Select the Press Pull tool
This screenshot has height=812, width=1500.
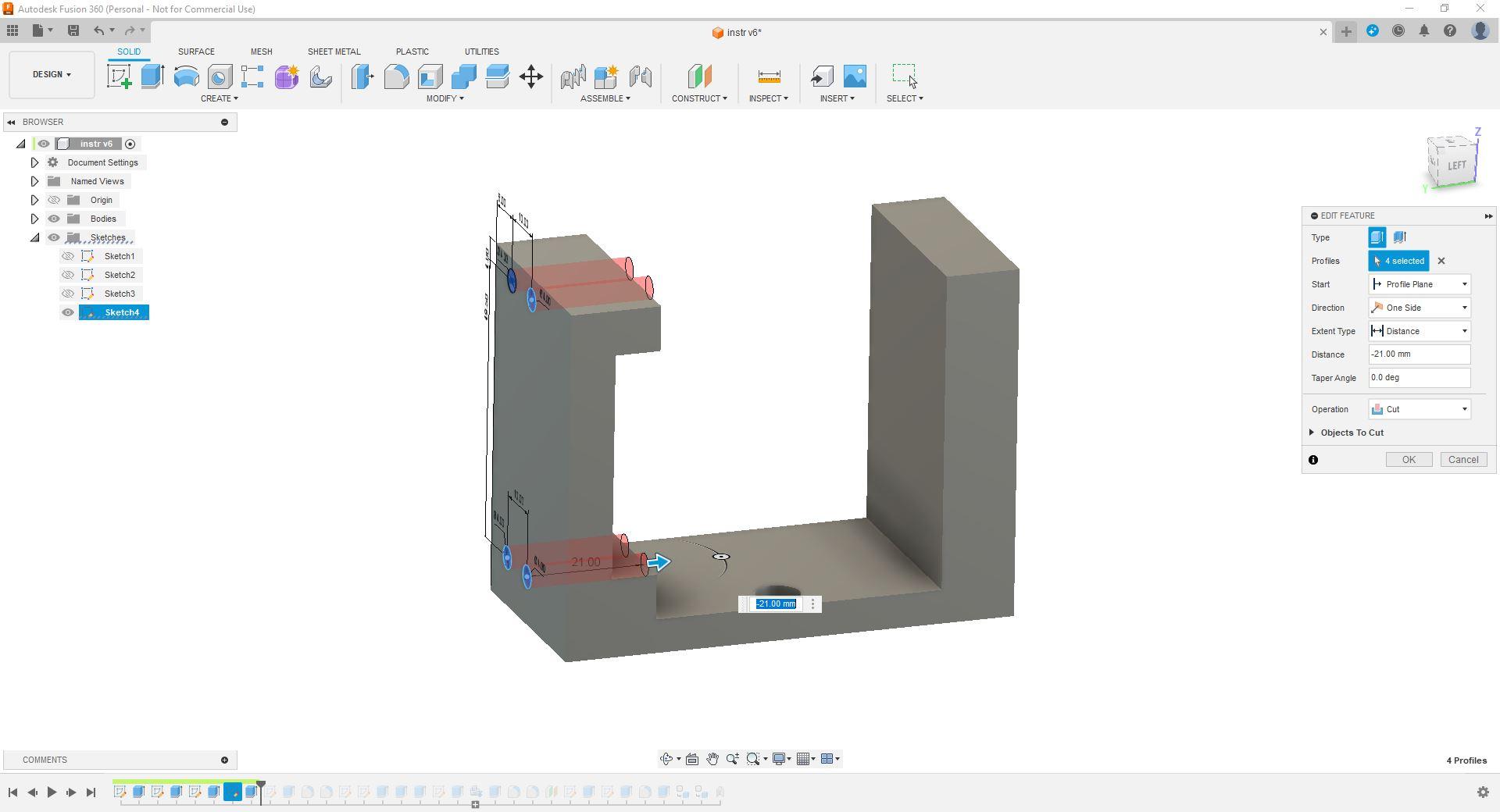[x=362, y=77]
